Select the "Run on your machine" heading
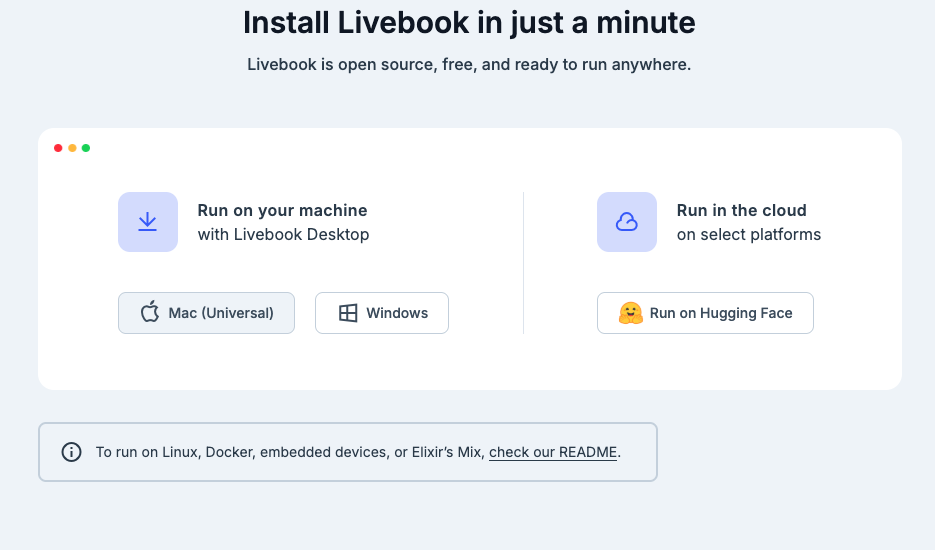 pyautogui.click(x=282, y=211)
